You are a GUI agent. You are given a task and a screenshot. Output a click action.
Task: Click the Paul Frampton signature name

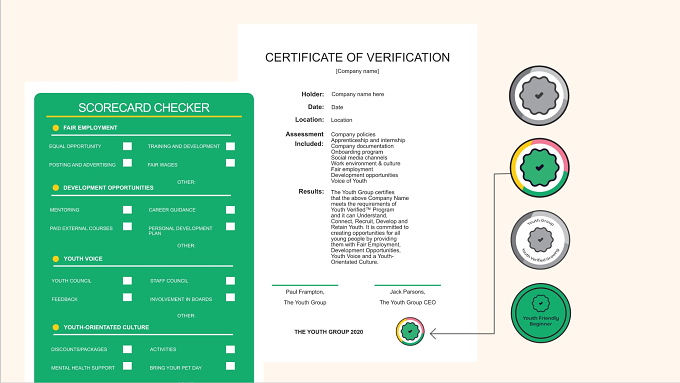point(305,292)
